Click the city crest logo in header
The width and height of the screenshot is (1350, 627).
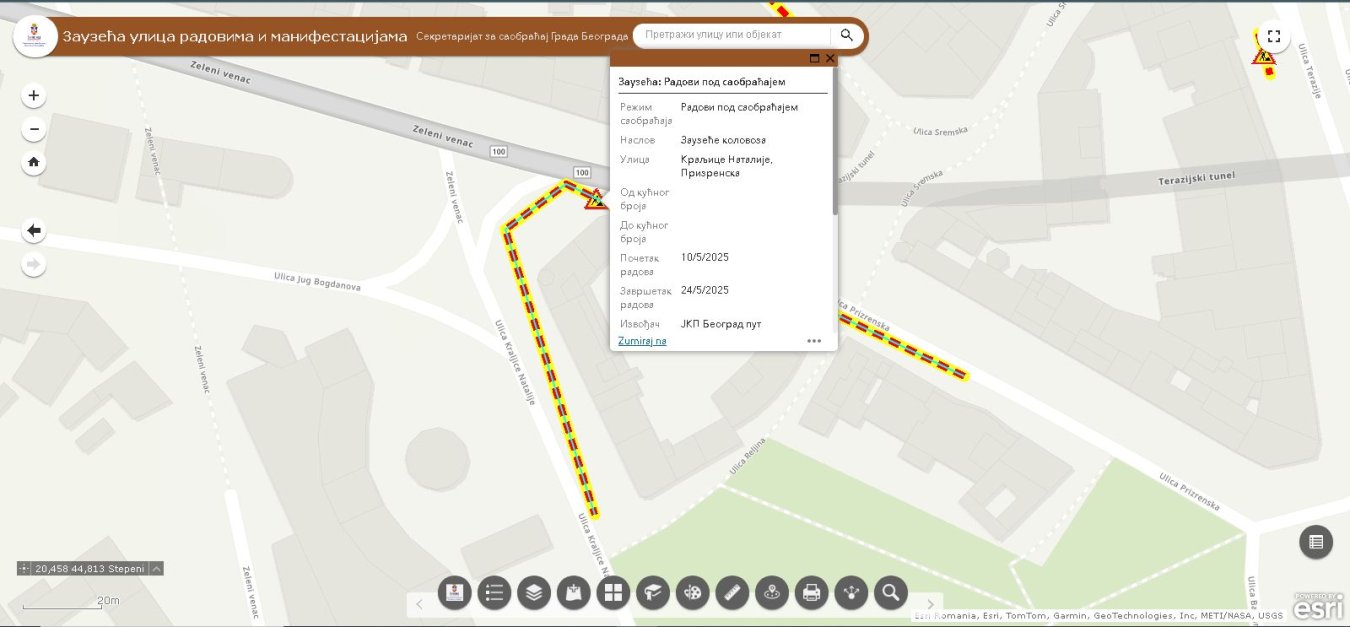(x=34, y=36)
